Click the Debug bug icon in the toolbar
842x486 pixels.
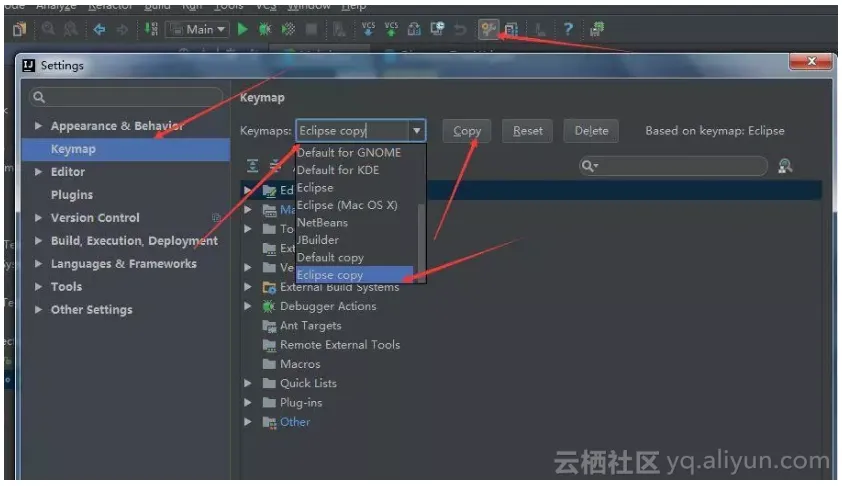point(265,29)
